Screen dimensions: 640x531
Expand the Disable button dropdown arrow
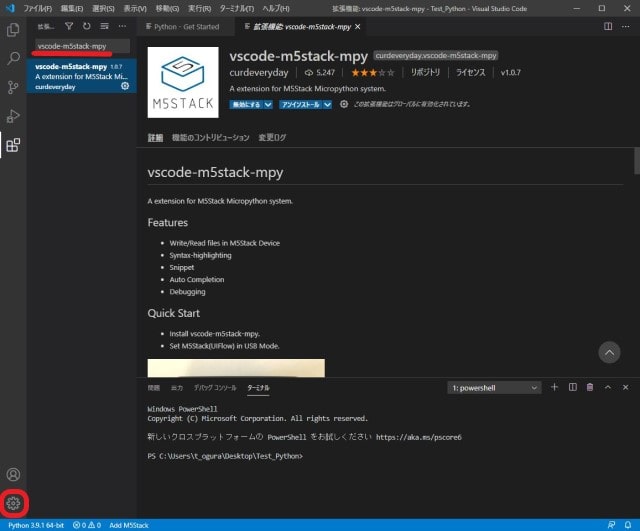point(268,104)
